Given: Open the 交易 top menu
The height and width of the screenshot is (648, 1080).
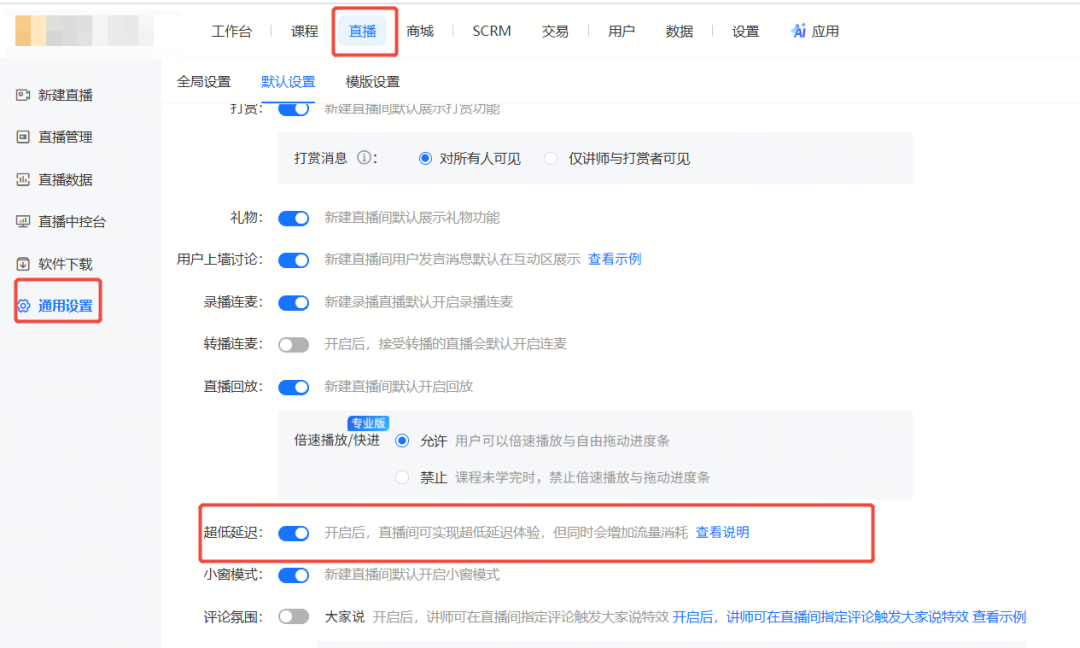Looking at the screenshot, I should (555, 31).
